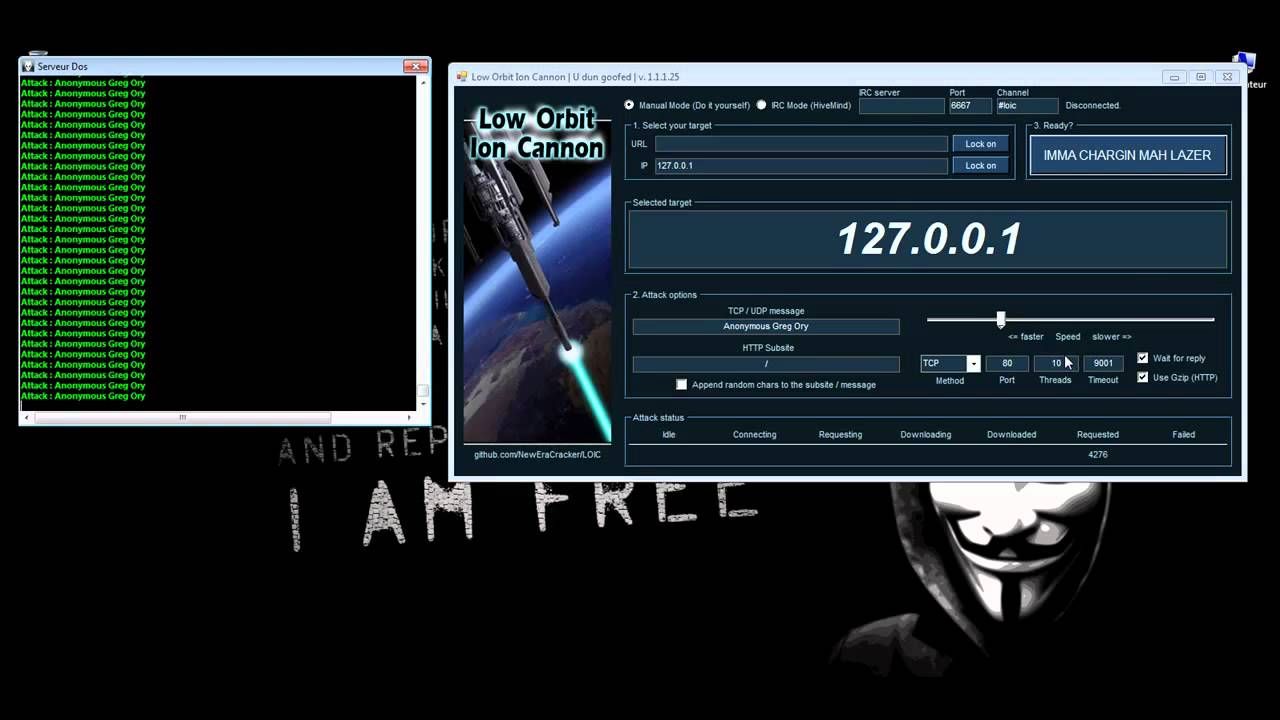This screenshot has height=720, width=1280.
Task: Click the Failed column header
Action: (x=1183, y=435)
